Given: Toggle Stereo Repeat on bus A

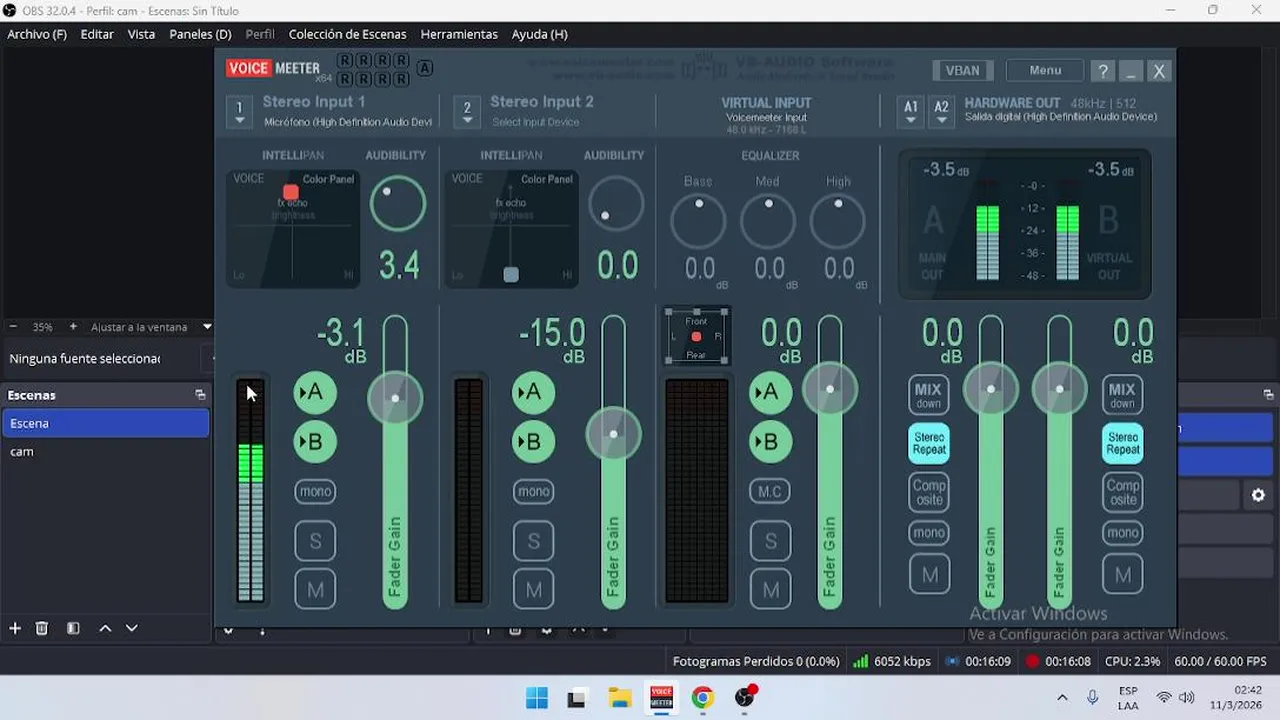Looking at the screenshot, I should click(929, 444).
